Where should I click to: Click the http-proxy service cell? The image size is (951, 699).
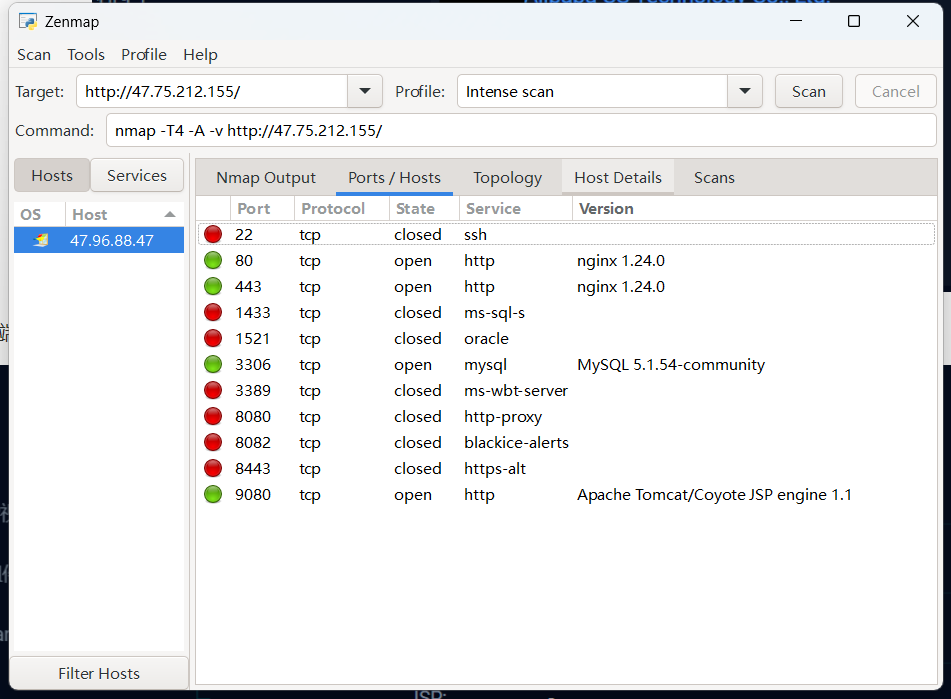click(x=503, y=417)
